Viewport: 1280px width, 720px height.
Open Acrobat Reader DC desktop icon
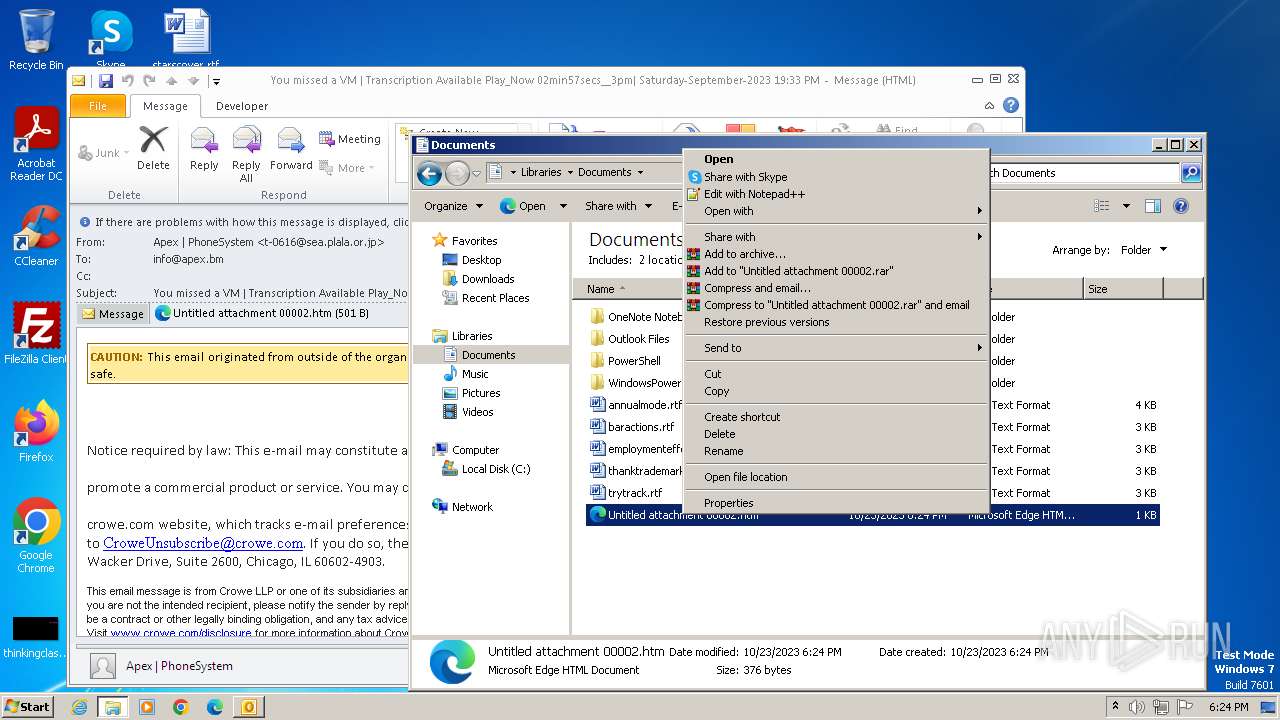click(x=36, y=144)
